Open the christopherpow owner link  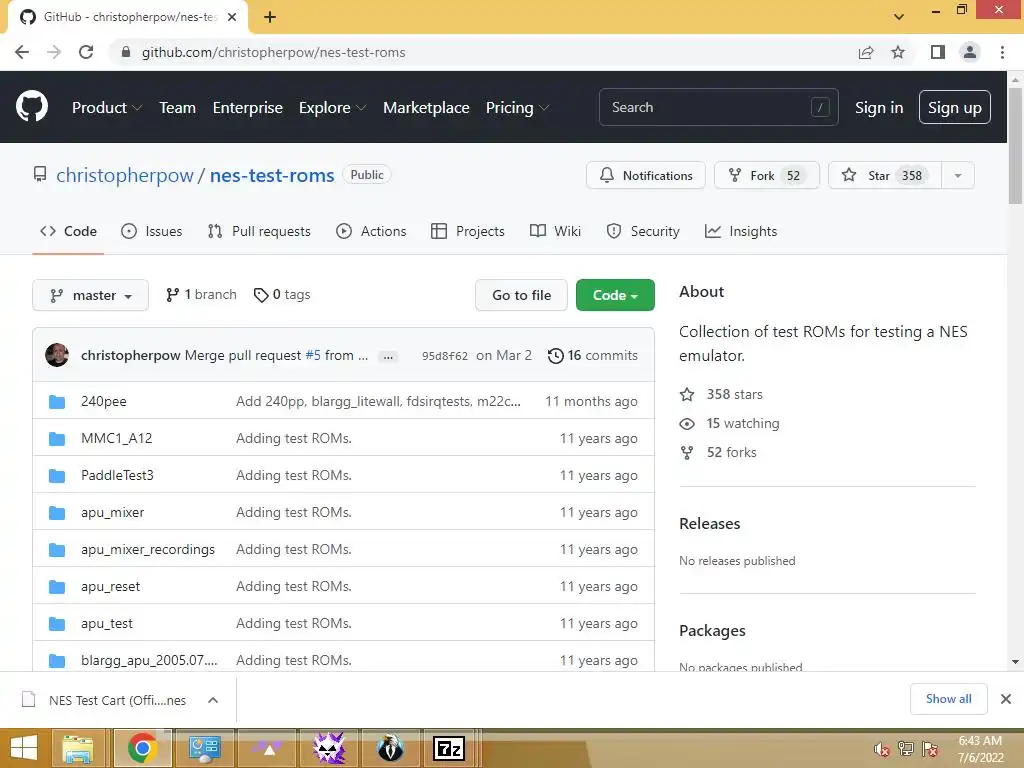125,175
